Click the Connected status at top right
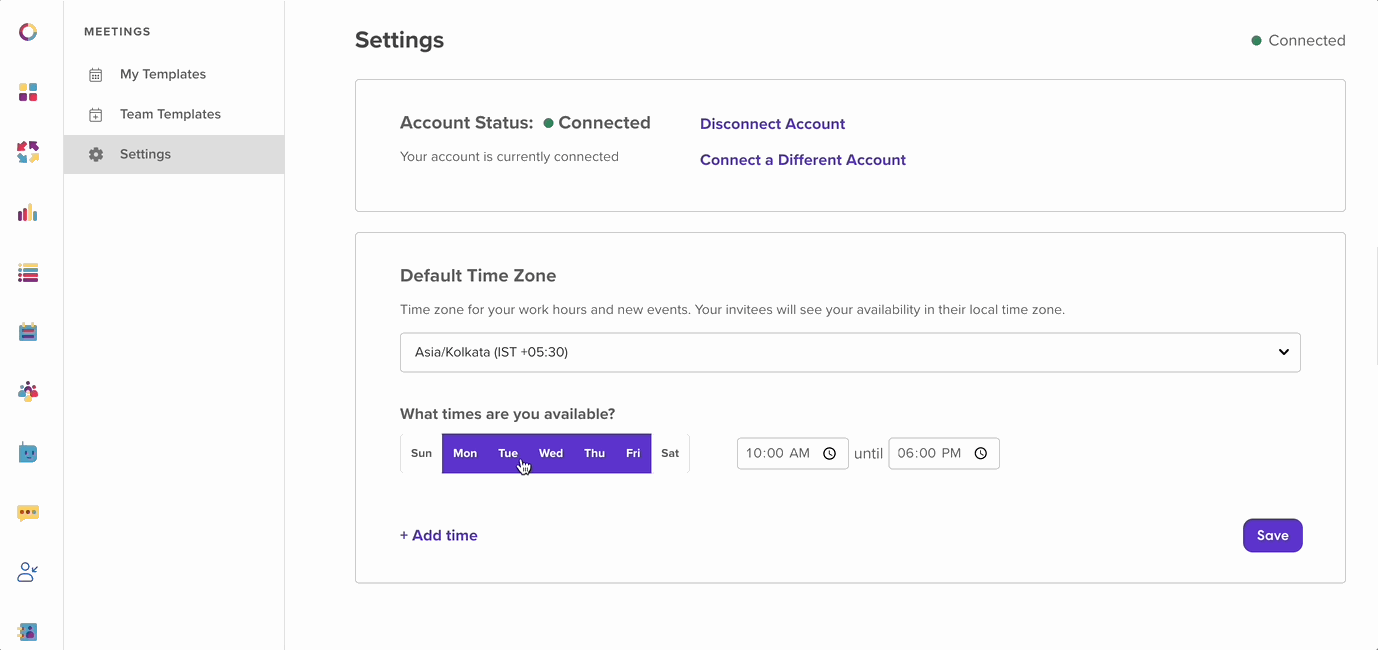1378x650 pixels. coord(1298,41)
